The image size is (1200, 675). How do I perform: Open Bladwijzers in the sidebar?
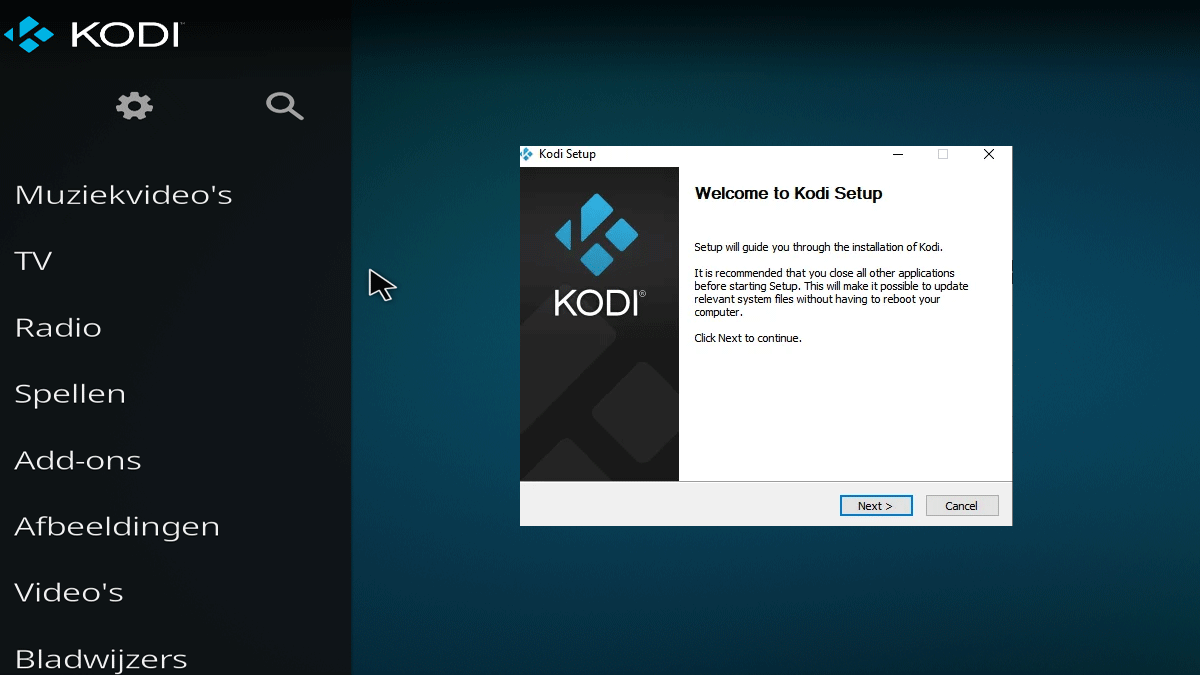click(x=101, y=659)
